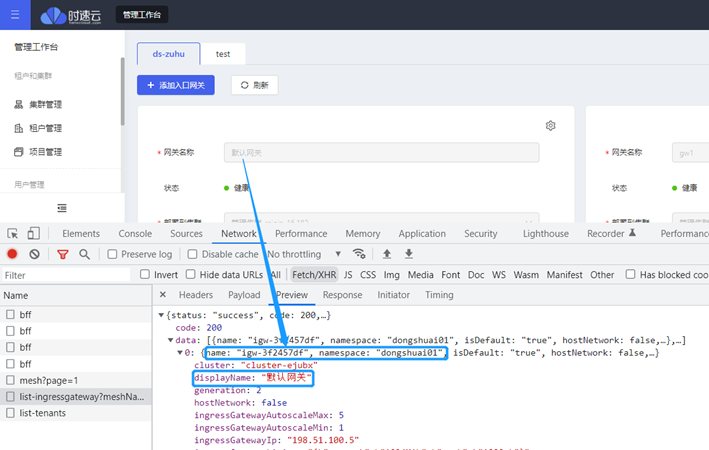Select WS request type filter
The width and height of the screenshot is (709, 450).
pyautogui.click(x=499, y=275)
